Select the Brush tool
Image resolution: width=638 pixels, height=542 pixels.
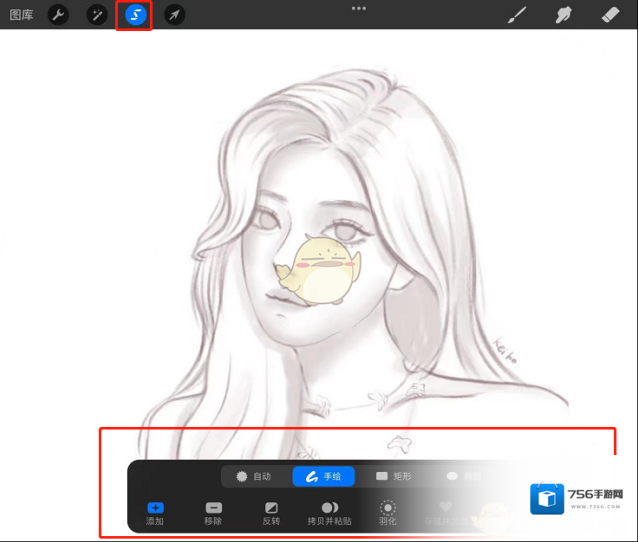516,15
